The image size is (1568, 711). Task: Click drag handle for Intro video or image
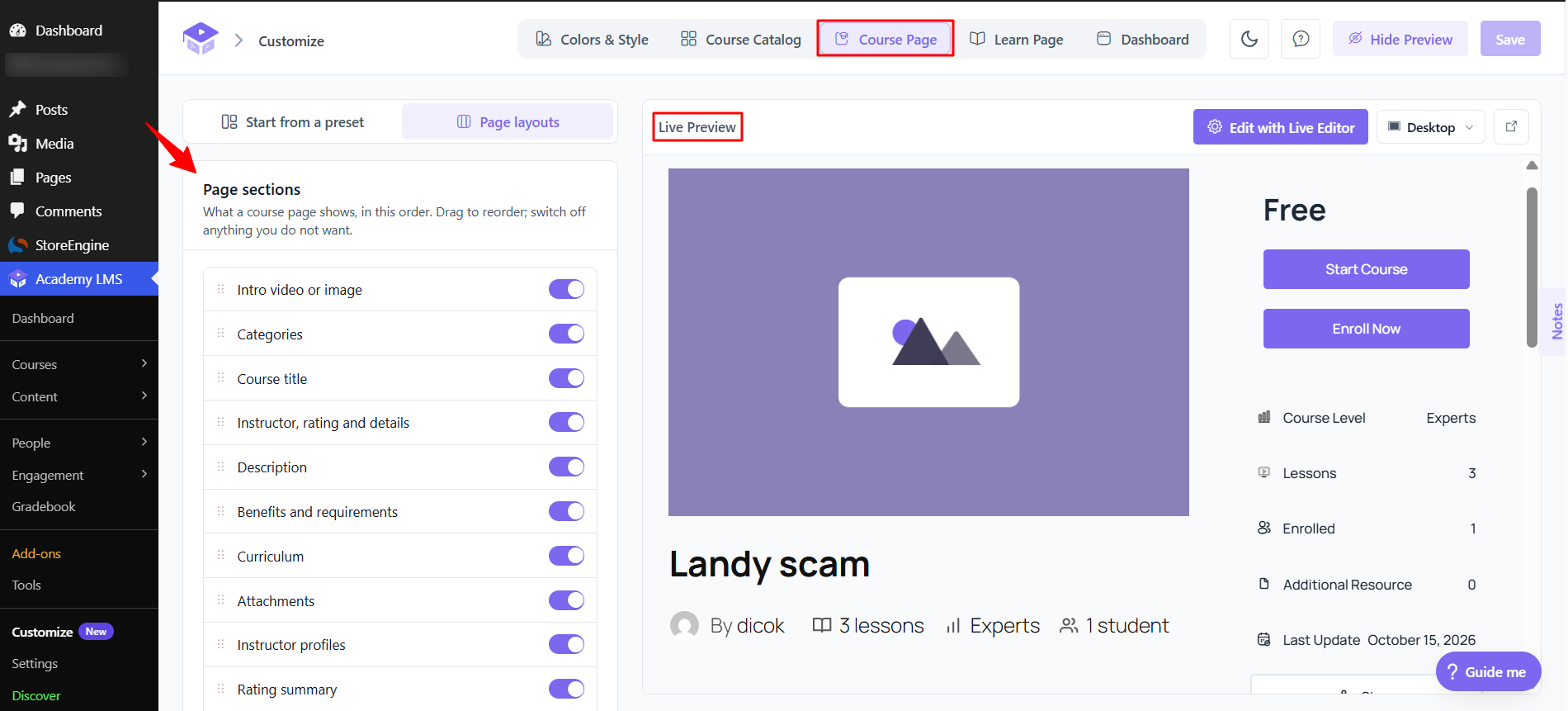point(220,289)
